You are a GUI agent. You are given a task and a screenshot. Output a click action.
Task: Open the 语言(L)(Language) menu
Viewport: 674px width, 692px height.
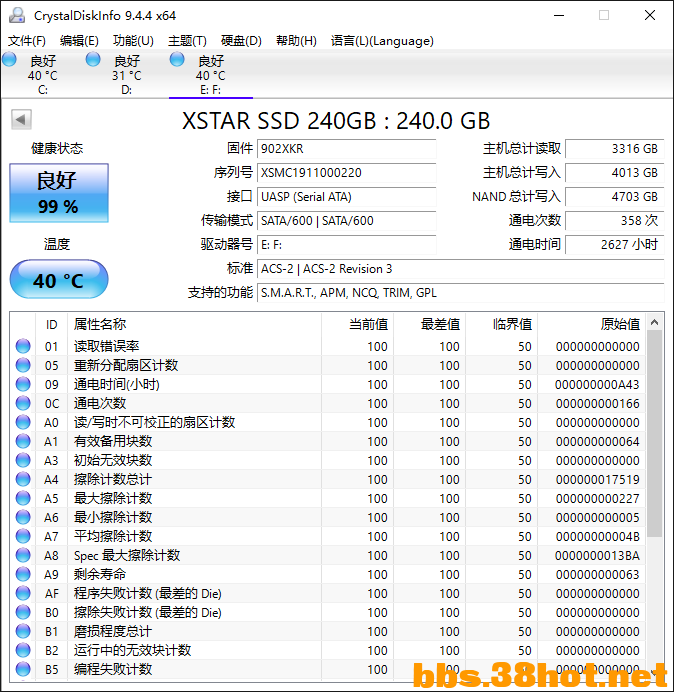(382, 41)
